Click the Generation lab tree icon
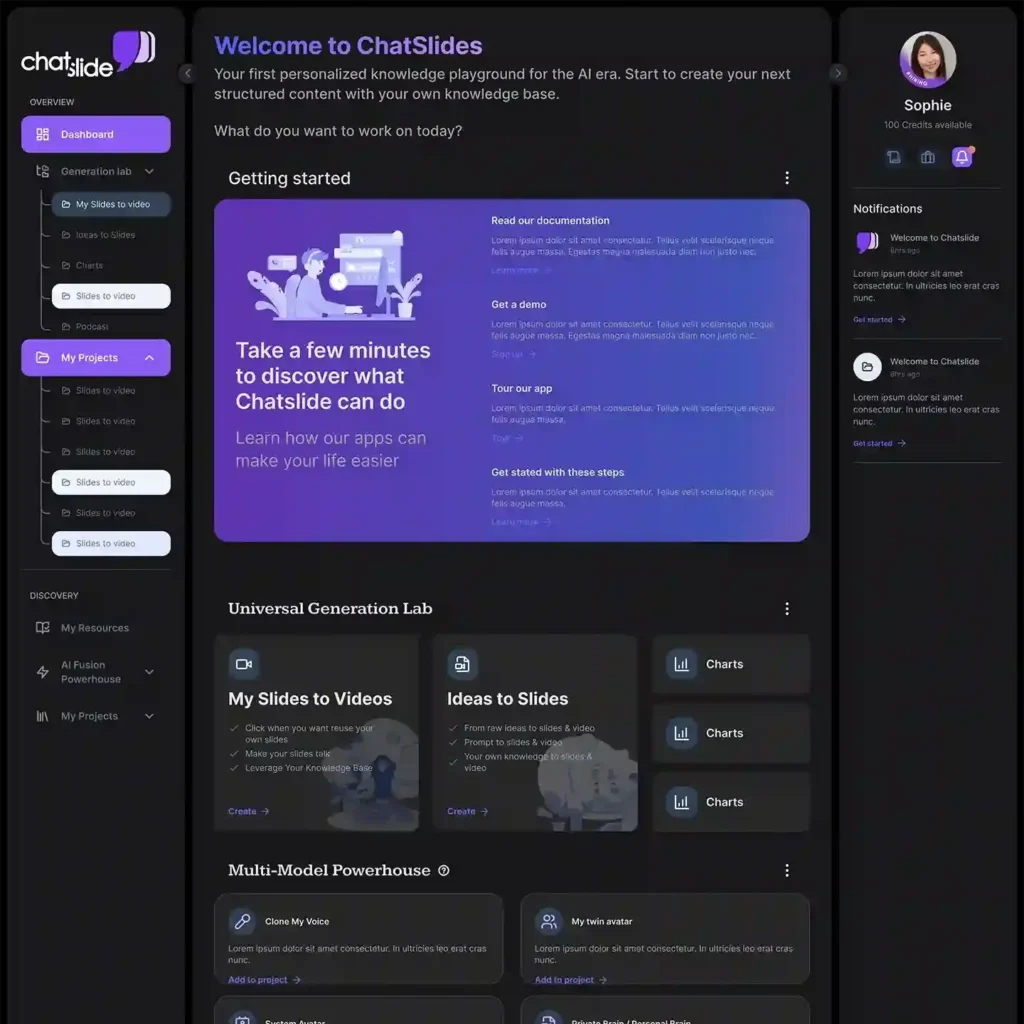The height and width of the screenshot is (1024, 1024). coord(42,171)
